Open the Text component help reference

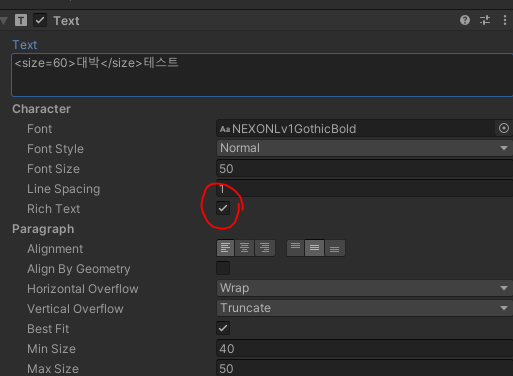point(465,20)
